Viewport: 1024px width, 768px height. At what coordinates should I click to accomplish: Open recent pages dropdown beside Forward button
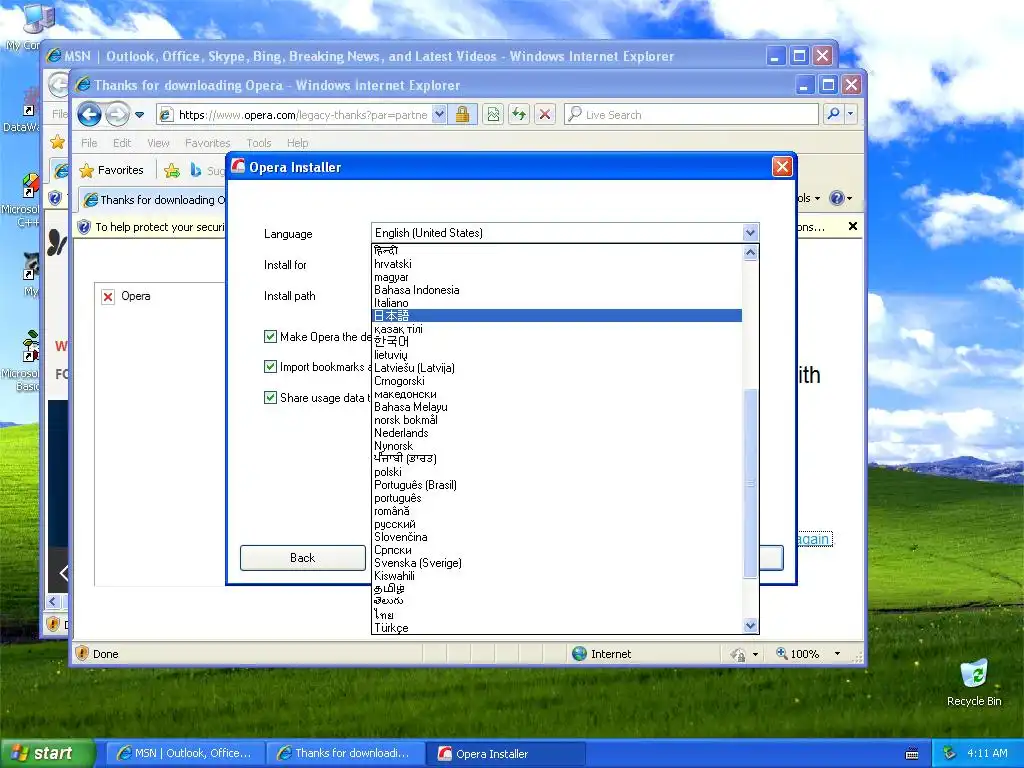pyautogui.click(x=139, y=115)
